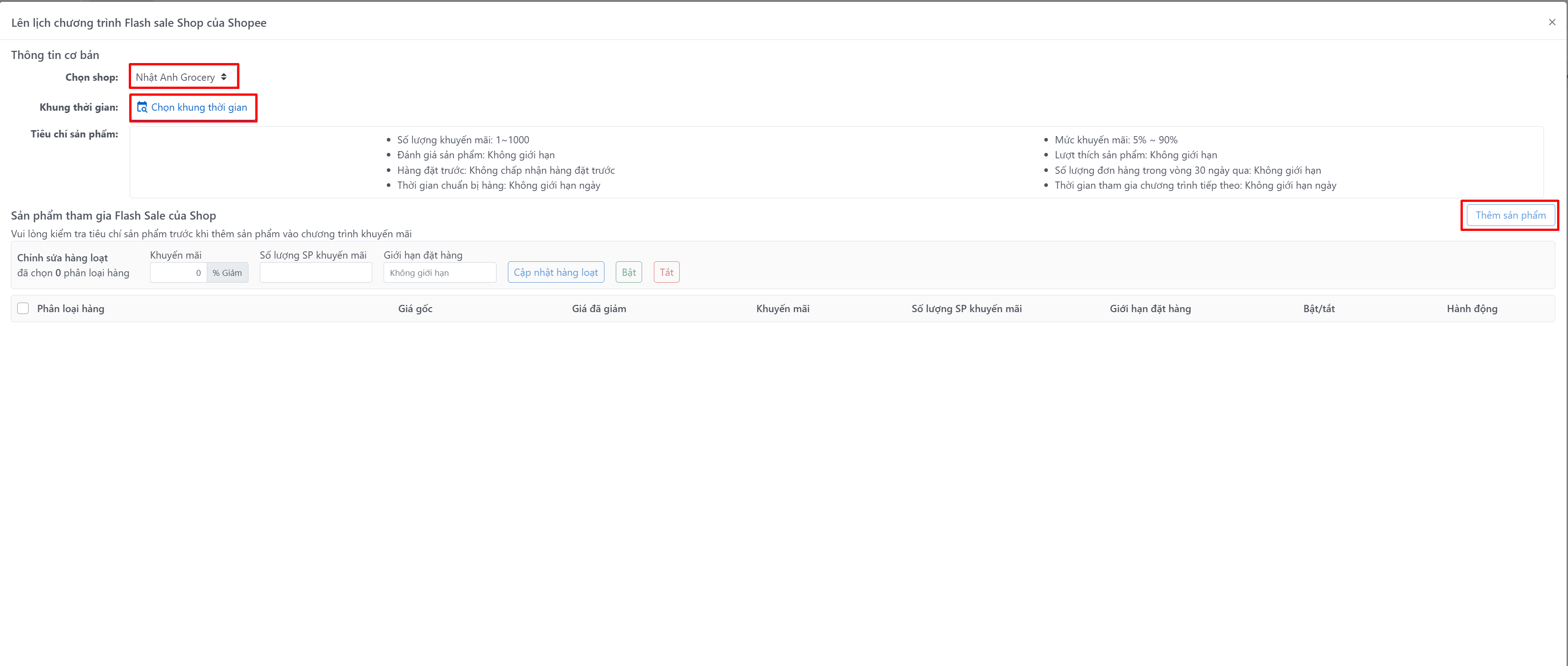Image resolution: width=1568 pixels, height=666 pixels.
Task: Click the Không giới hạn order limit field
Action: tap(439, 273)
